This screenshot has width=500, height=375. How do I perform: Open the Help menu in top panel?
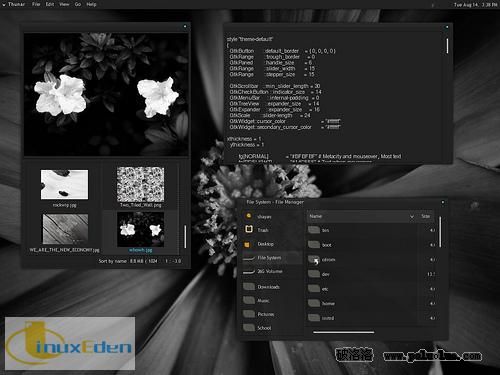click(x=91, y=4)
